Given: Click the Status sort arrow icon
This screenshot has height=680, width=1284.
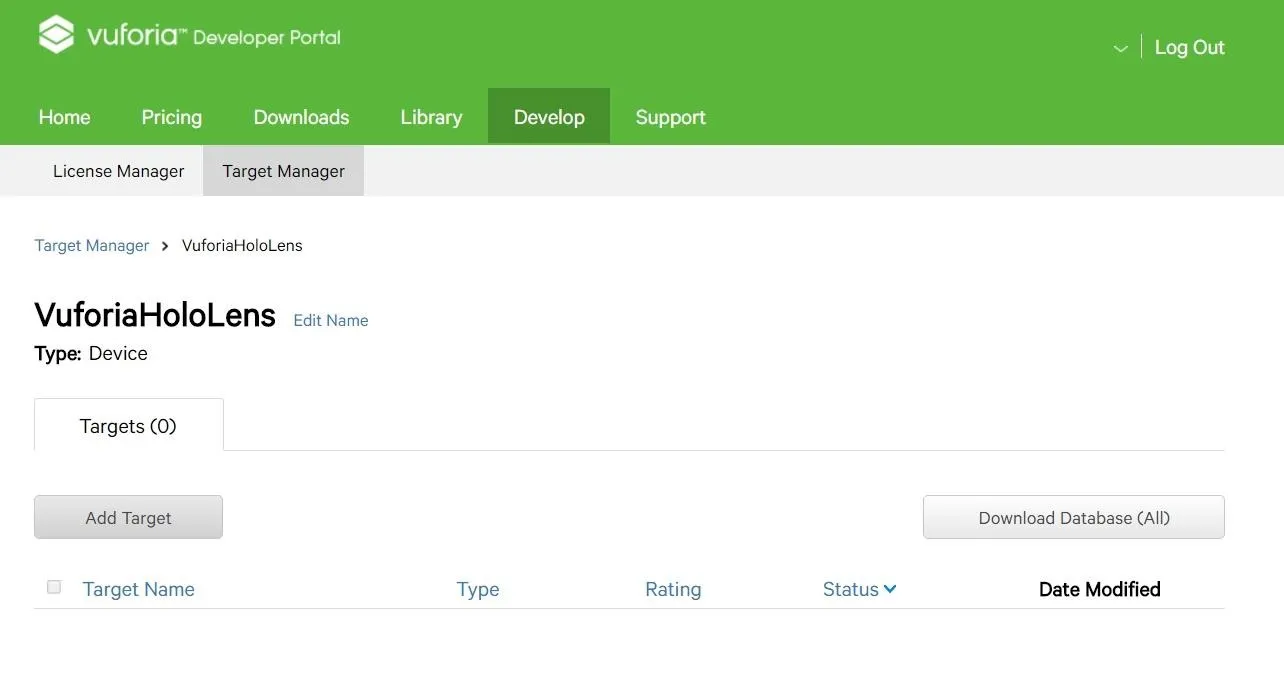Looking at the screenshot, I should (x=890, y=589).
